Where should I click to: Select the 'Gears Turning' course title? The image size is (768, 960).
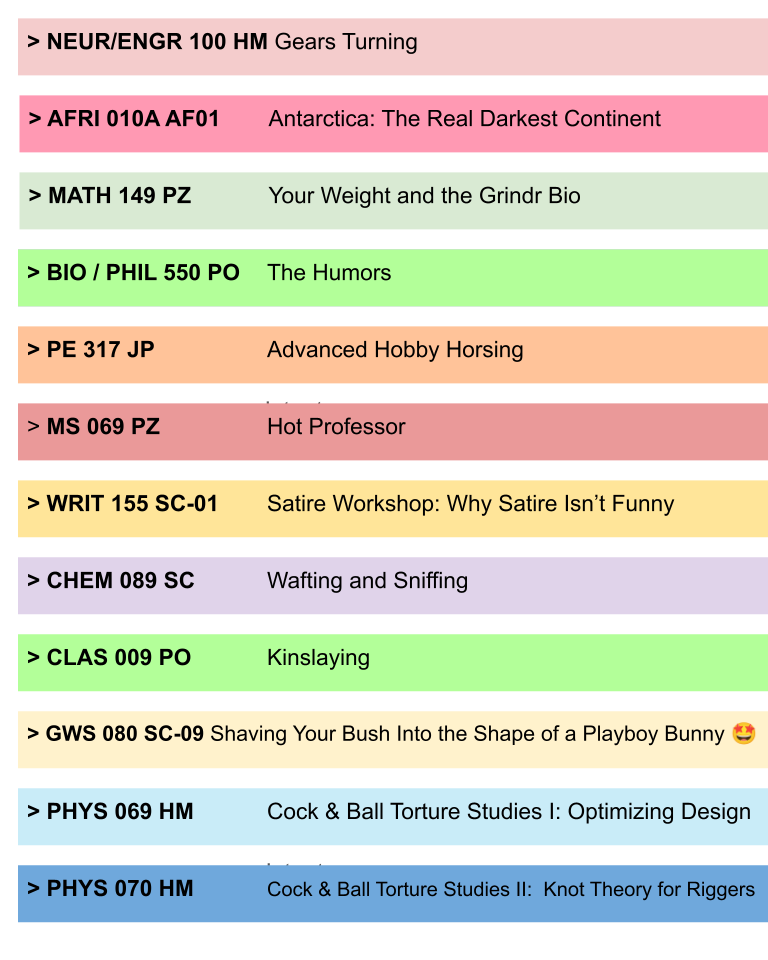pos(346,42)
